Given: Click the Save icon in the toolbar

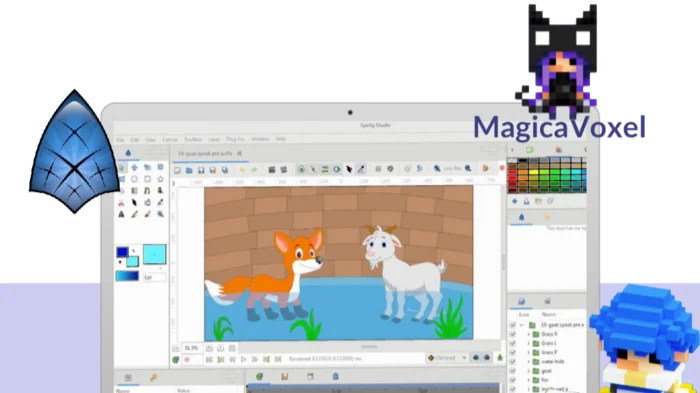Looking at the screenshot, I should pyautogui.click(x=201, y=170).
